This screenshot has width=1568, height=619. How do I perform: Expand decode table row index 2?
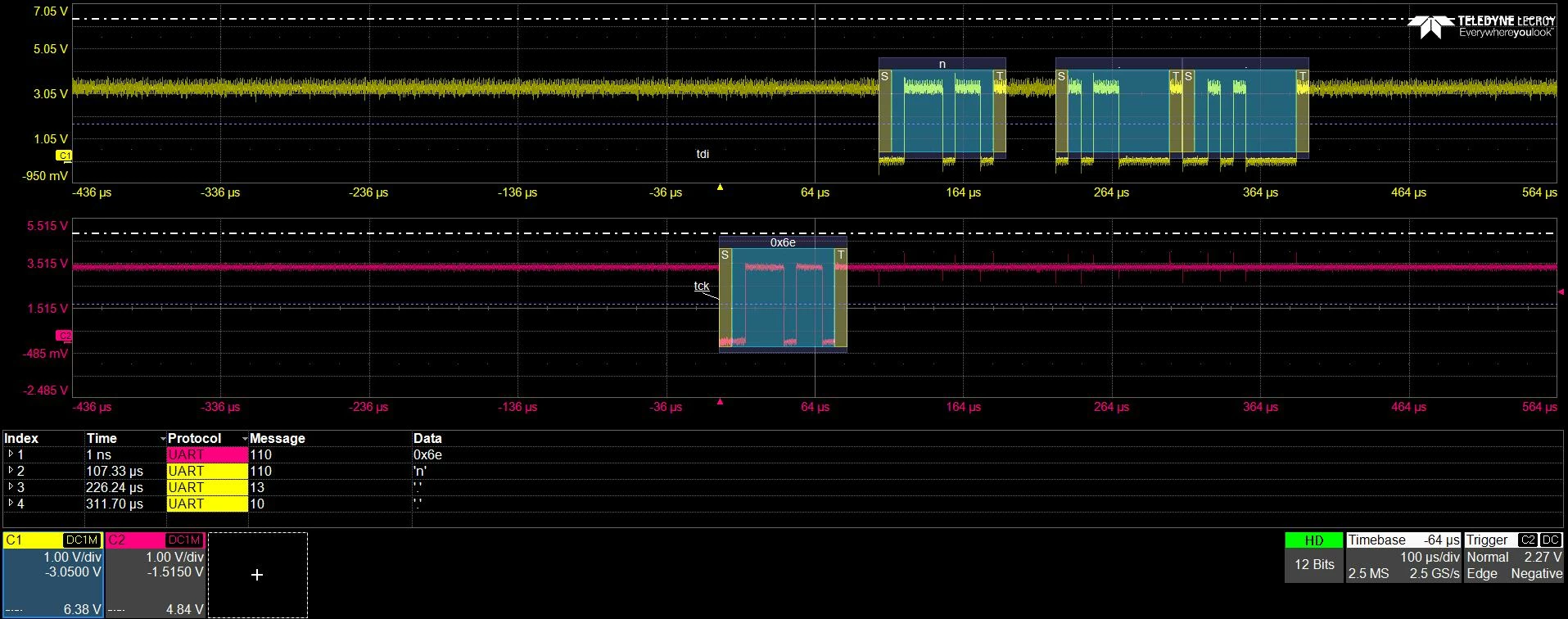coord(11,471)
